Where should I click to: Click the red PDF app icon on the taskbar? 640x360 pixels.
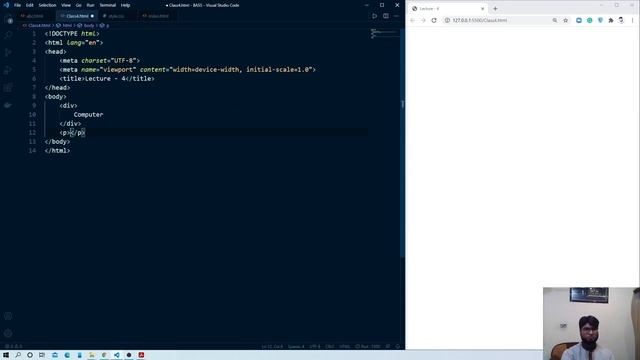tap(141, 355)
